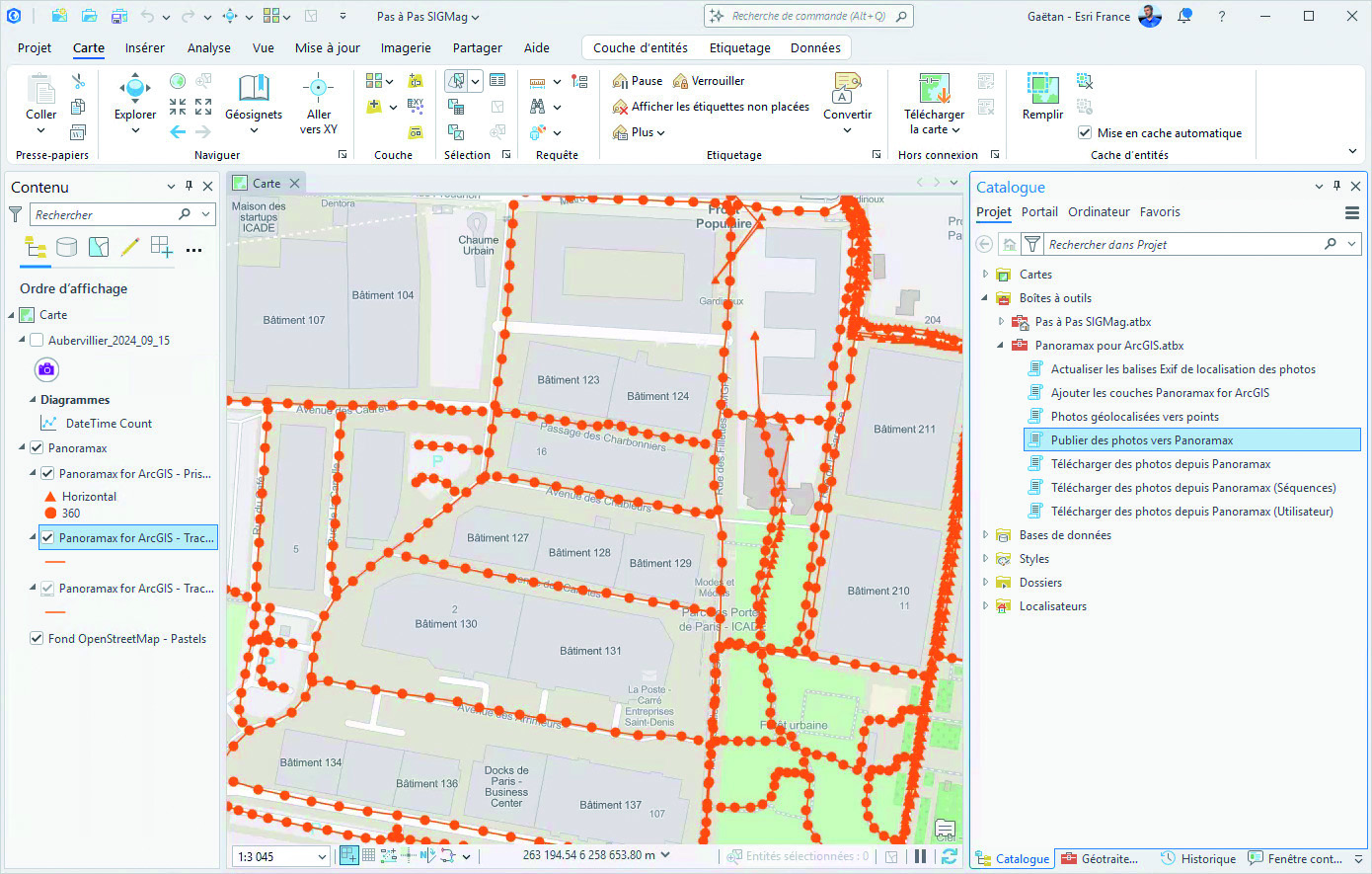Click the Convertir labels icon
This screenshot has width=1372, height=874.
[847, 88]
